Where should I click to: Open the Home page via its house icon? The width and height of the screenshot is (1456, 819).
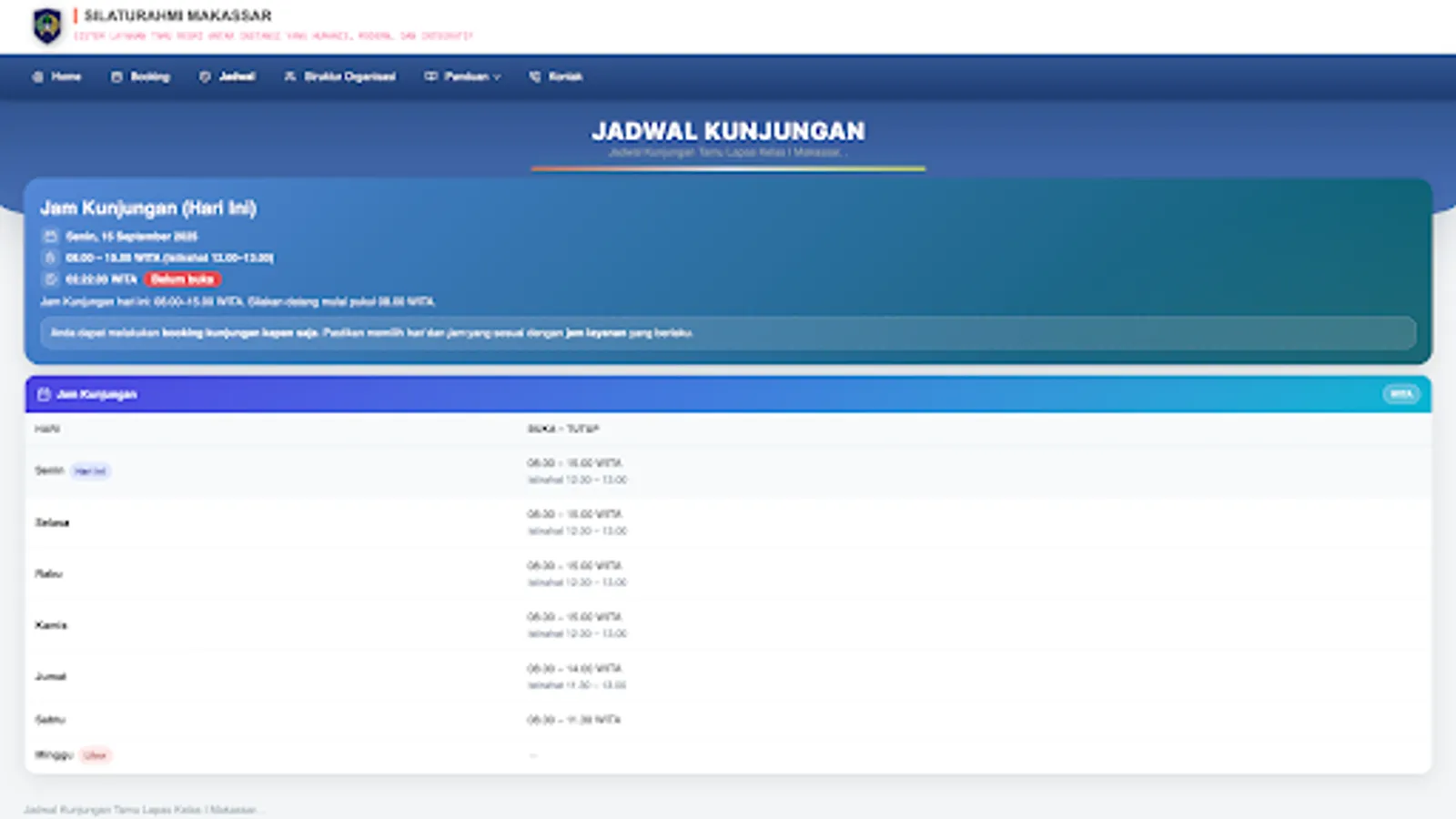pos(38,77)
